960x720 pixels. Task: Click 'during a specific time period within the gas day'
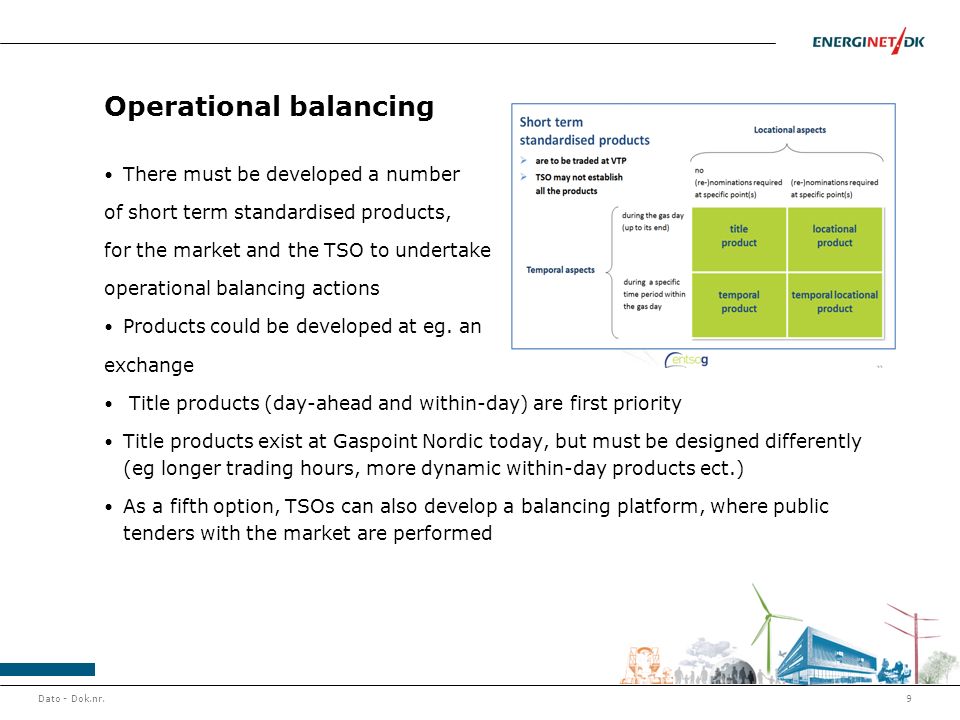click(654, 294)
